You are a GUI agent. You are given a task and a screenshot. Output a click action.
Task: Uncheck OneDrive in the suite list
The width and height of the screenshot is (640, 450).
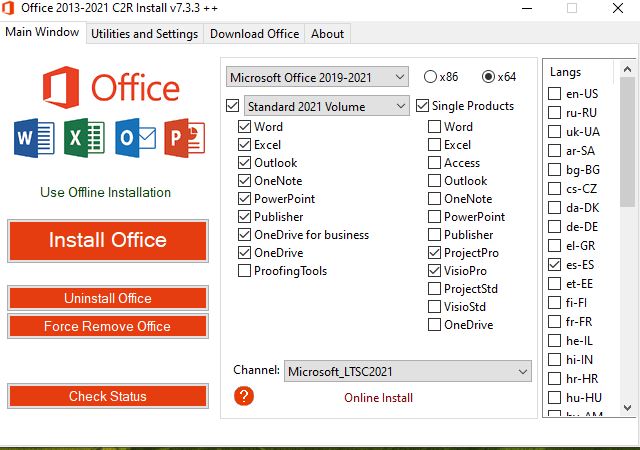(244, 252)
